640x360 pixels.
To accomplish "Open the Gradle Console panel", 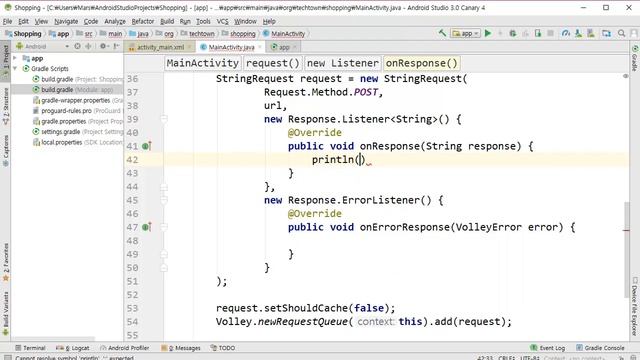I will pyautogui.click(x=600, y=348).
